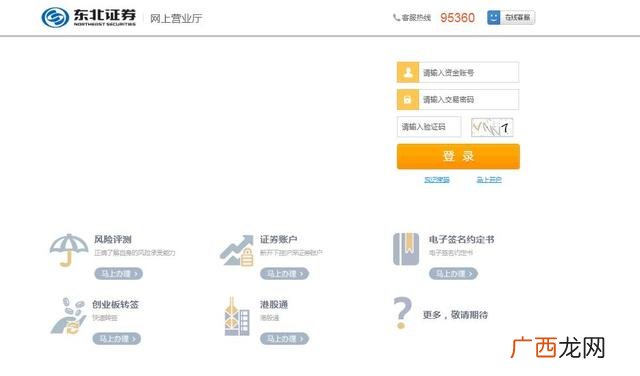640x376 pixels.
Task: Click the 港股通 title
Action: tap(274, 305)
